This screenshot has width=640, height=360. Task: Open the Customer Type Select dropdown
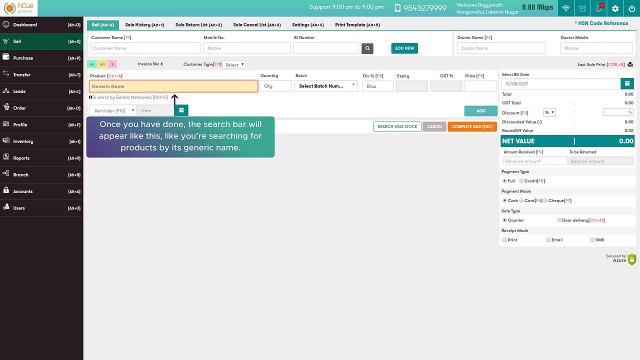pos(234,64)
